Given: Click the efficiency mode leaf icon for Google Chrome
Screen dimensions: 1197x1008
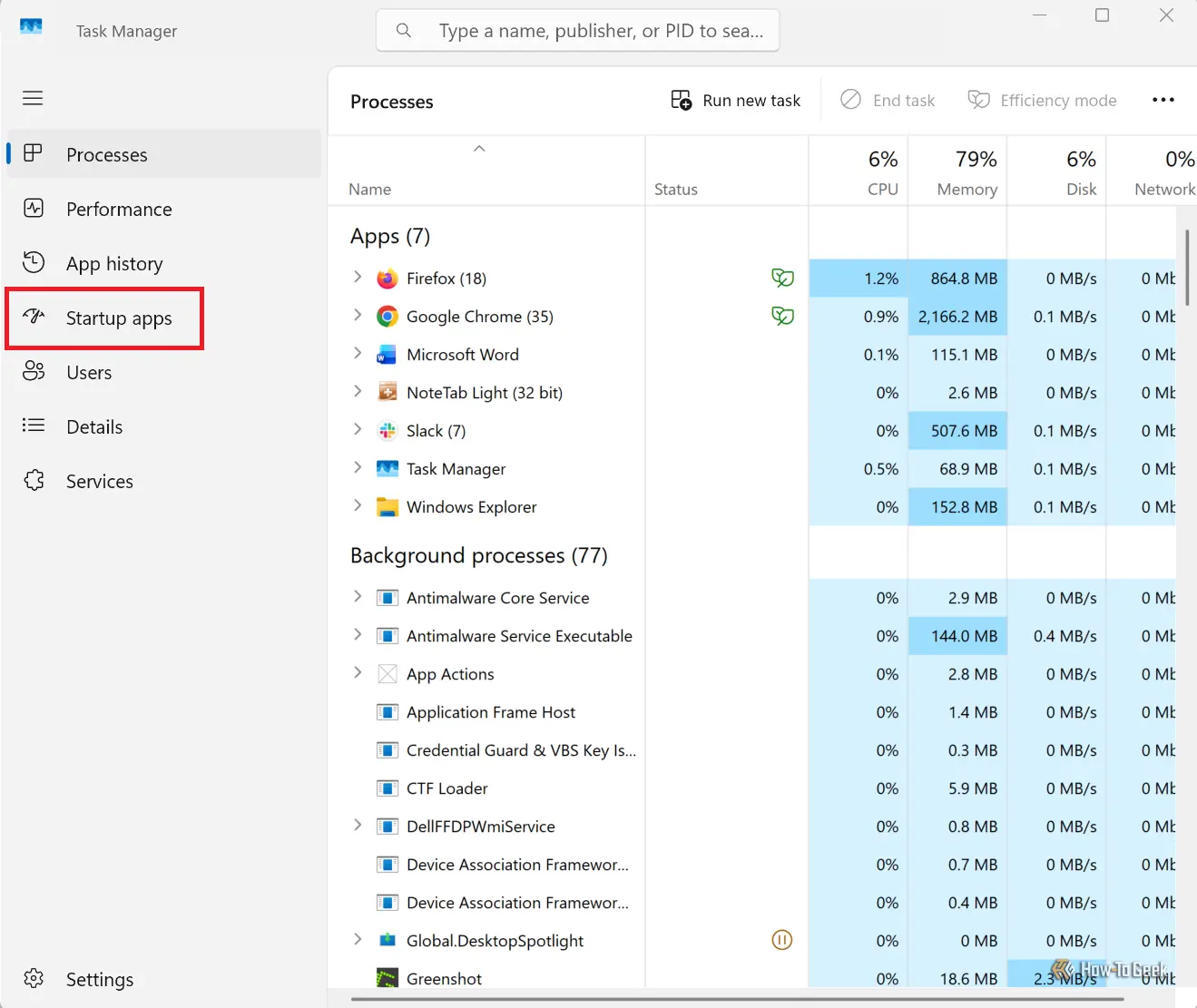Looking at the screenshot, I should (782, 316).
